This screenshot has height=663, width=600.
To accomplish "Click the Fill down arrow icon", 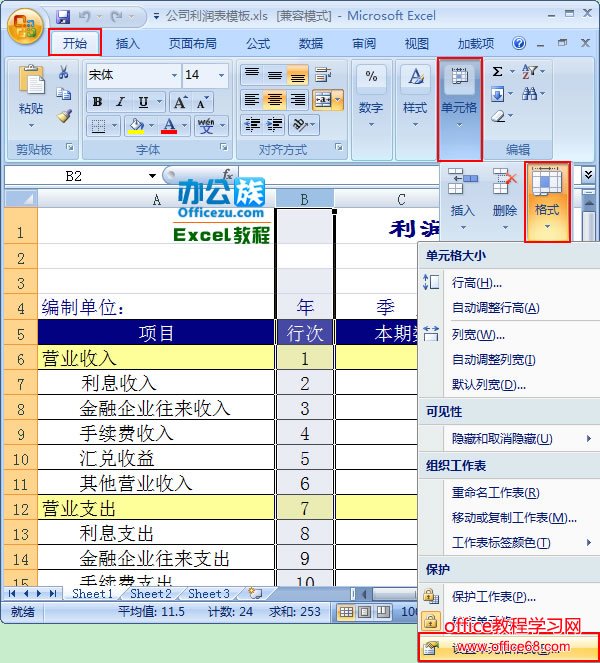I will click(x=498, y=94).
